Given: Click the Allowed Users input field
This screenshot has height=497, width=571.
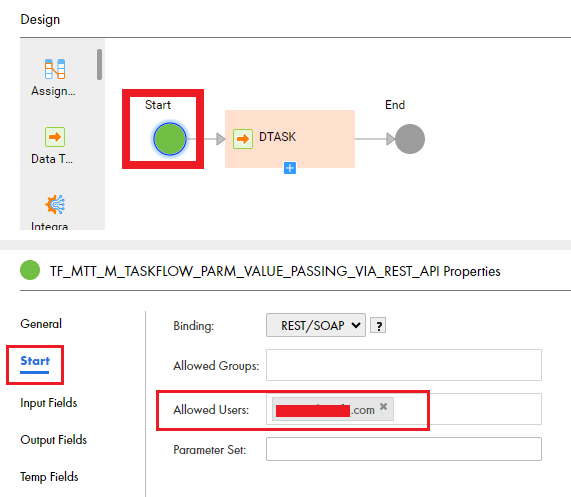Looking at the screenshot, I should click(x=404, y=409).
